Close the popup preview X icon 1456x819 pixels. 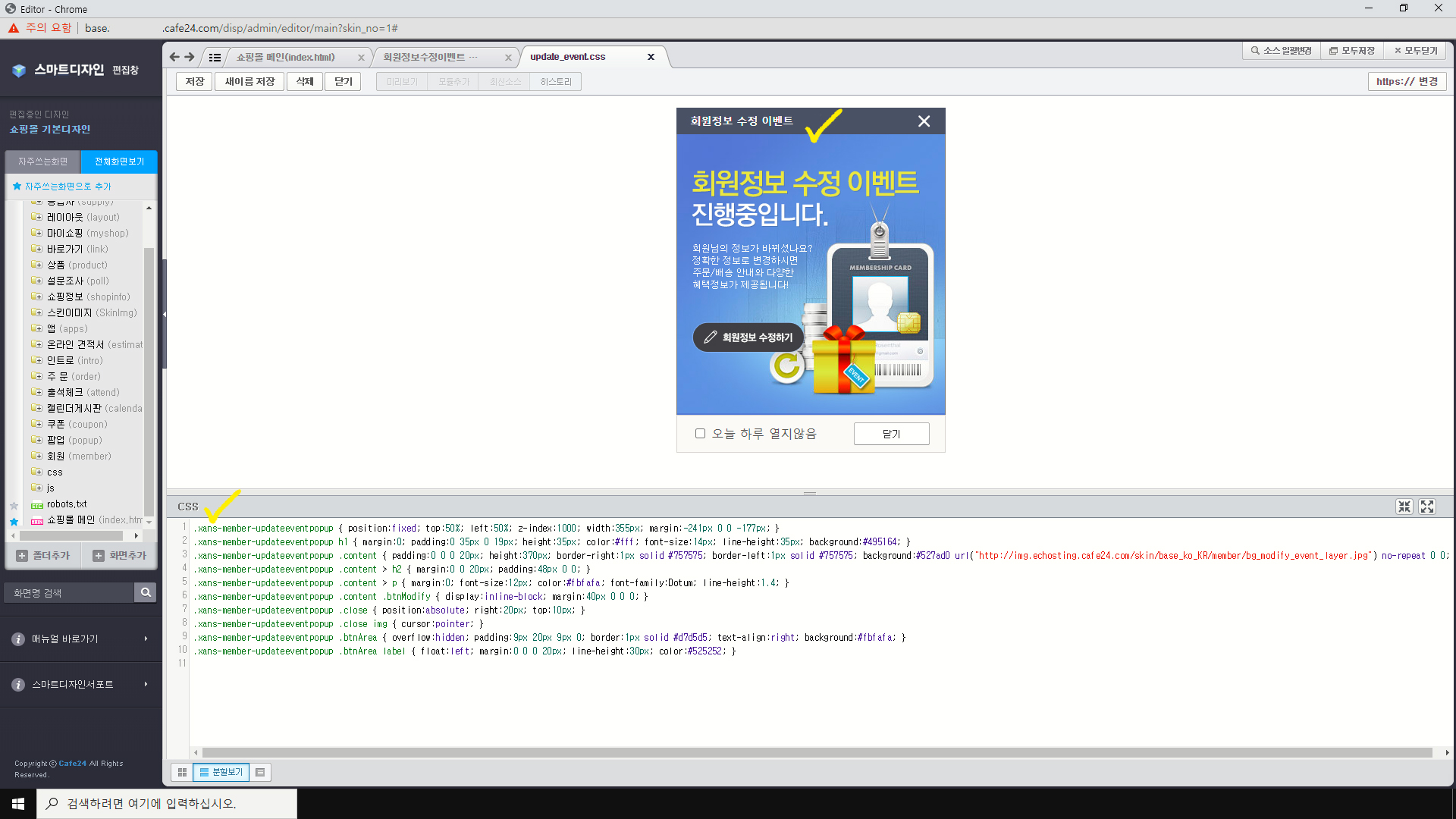click(924, 121)
